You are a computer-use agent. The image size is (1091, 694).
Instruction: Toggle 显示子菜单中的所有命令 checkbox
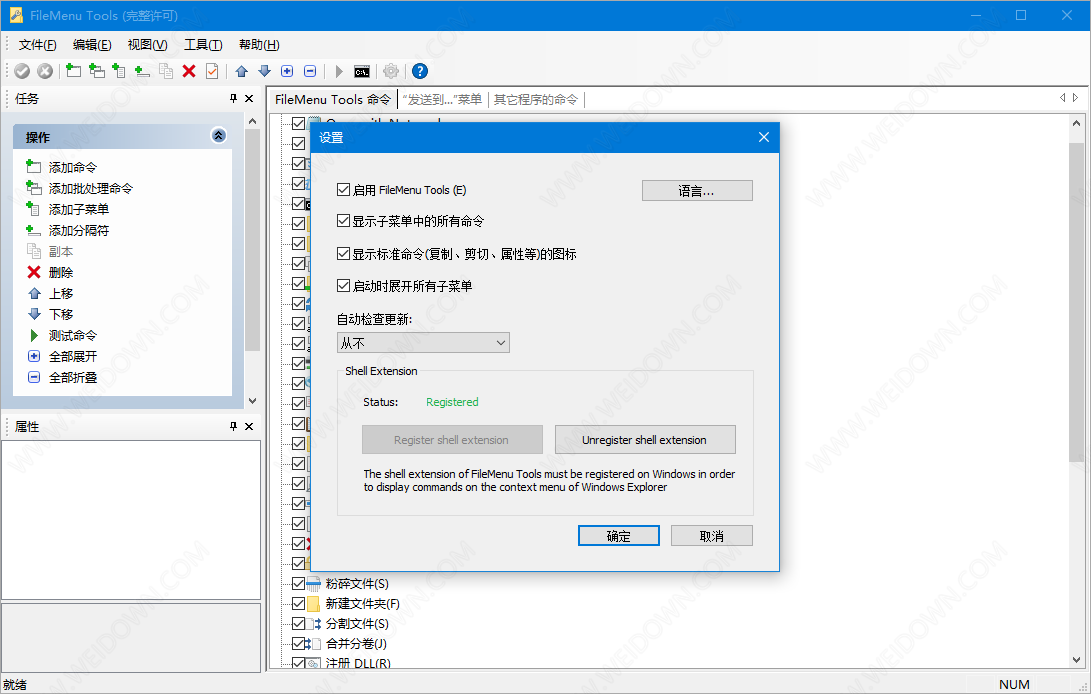[343, 221]
